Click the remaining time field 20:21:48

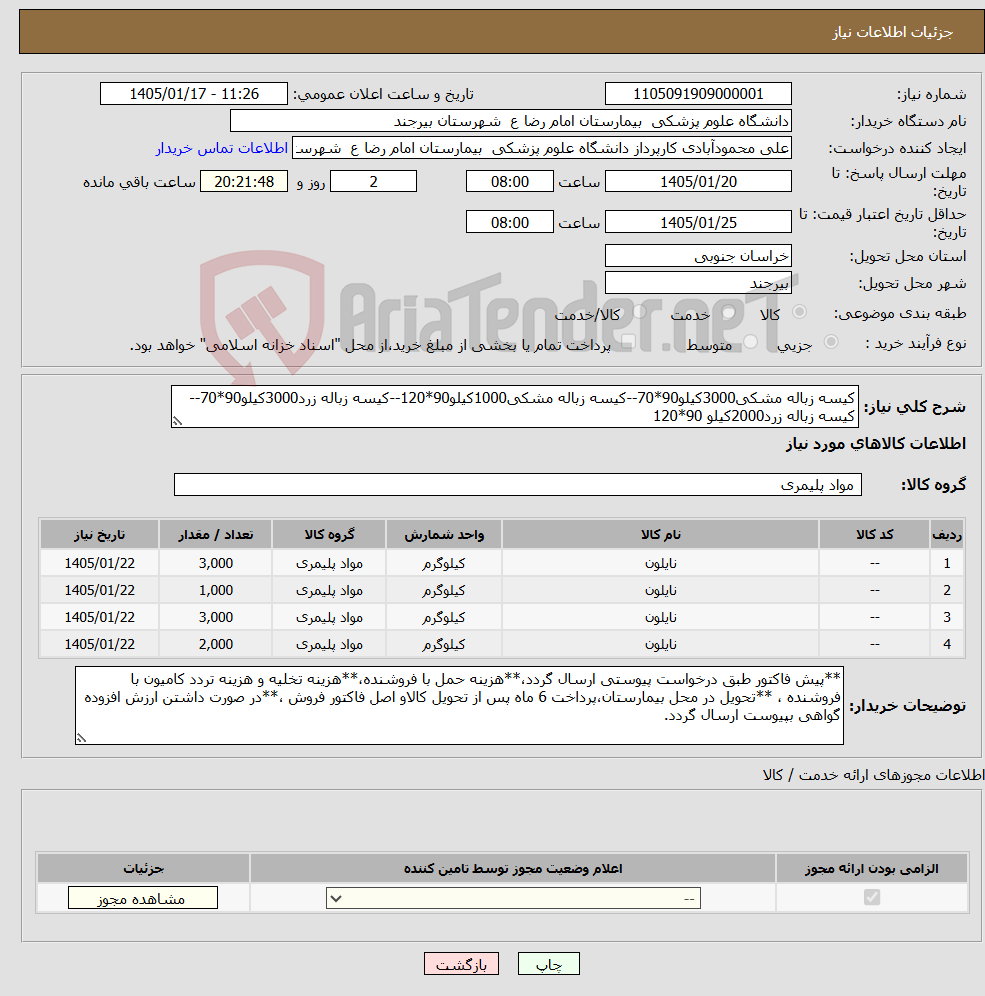click(244, 182)
